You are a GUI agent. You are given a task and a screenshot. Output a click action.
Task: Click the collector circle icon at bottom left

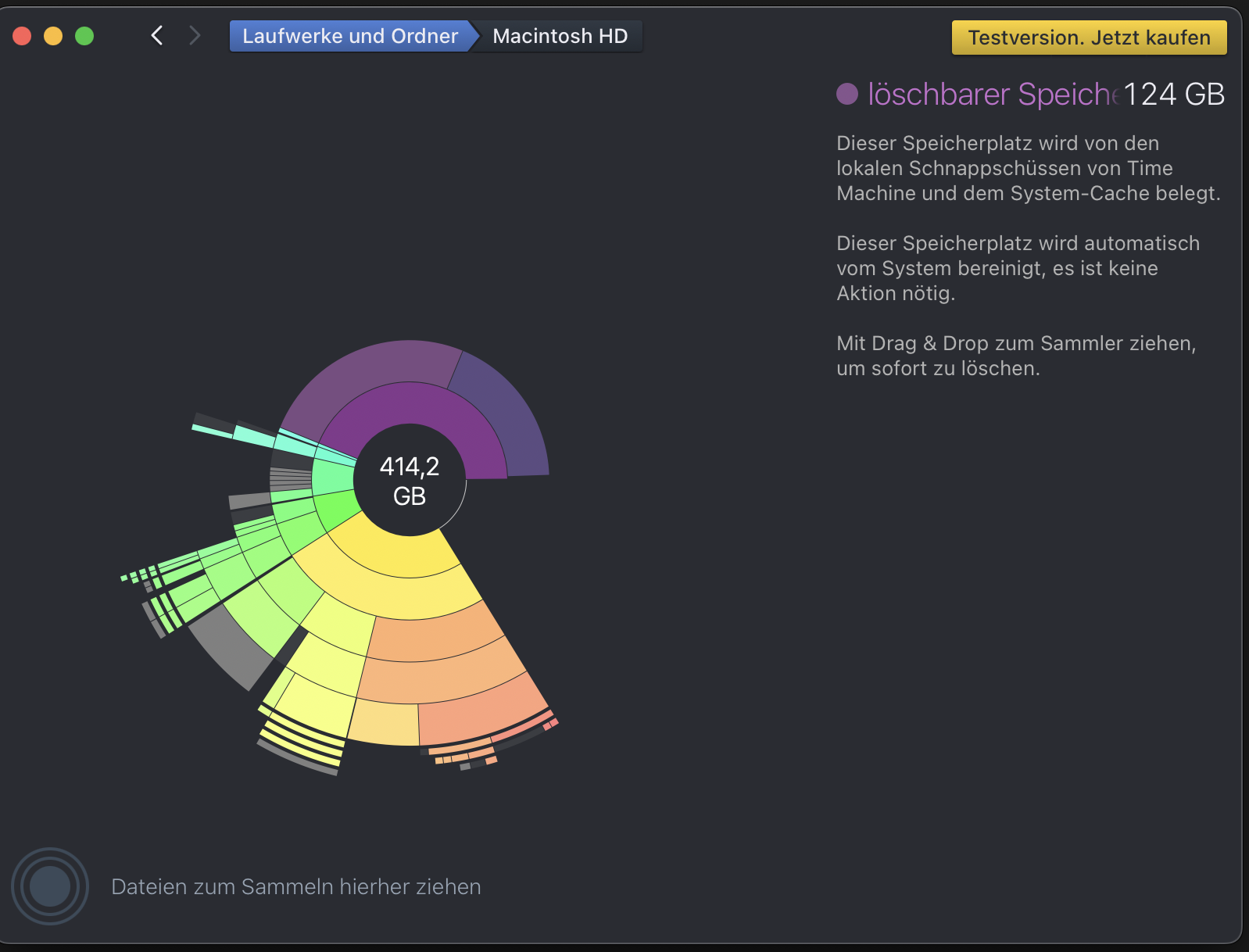tap(50, 886)
